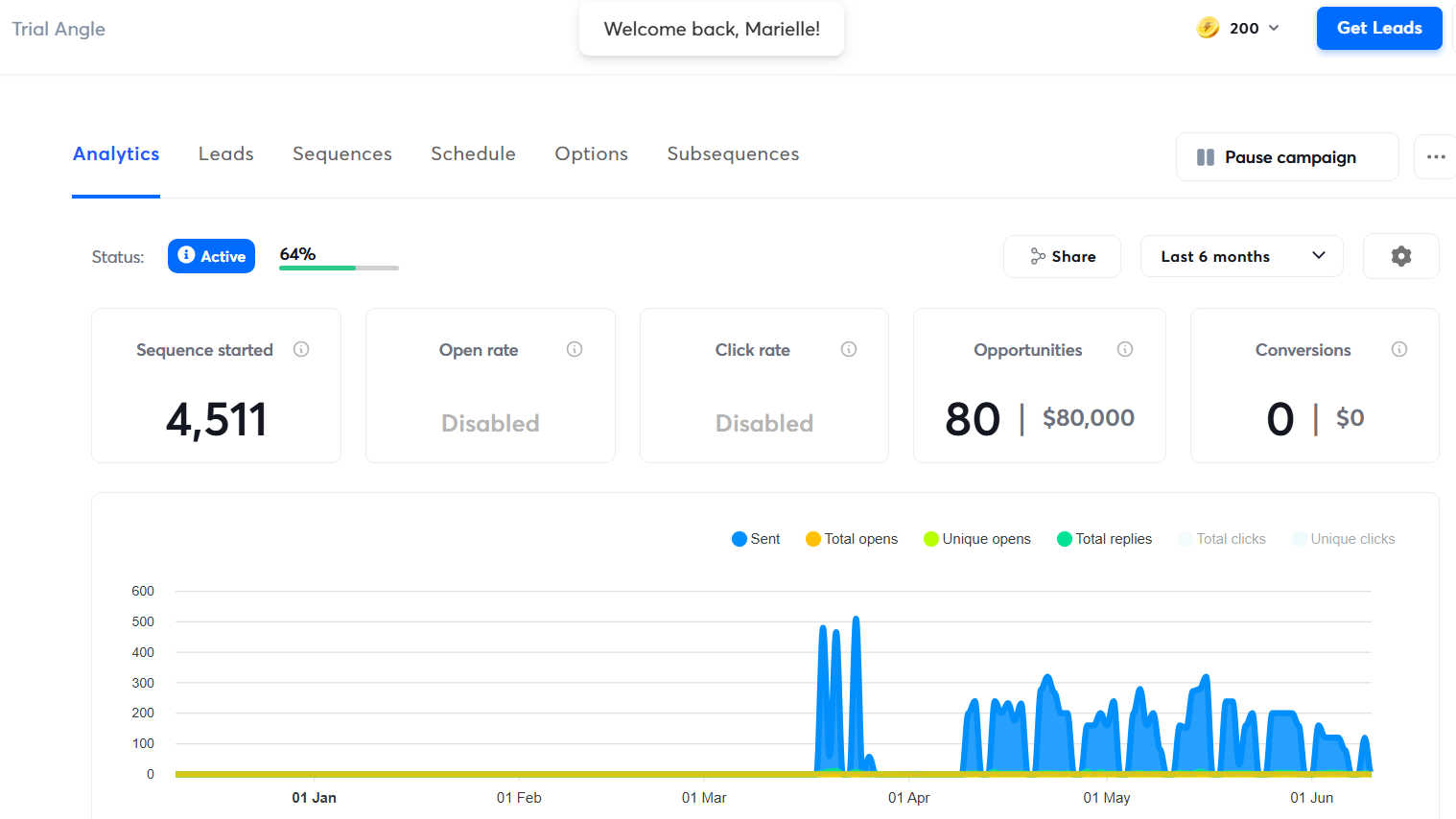Click the 64% campaign progress bar
Image resolution: width=1456 pixels, height=819 pixels.
click(339, 268)
